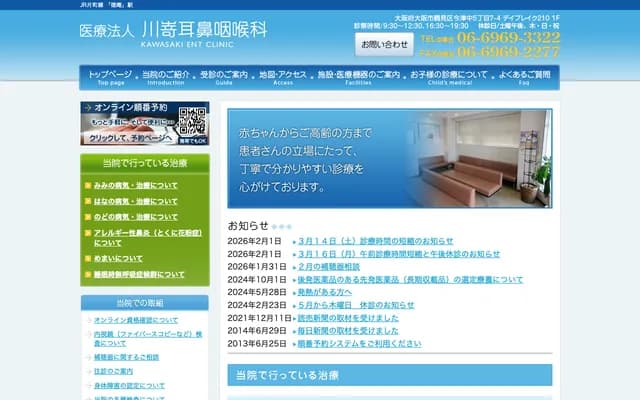Open 3月14日(土) 診療時間の短縮 notice
Screen dimensions: 640x400
376,241
